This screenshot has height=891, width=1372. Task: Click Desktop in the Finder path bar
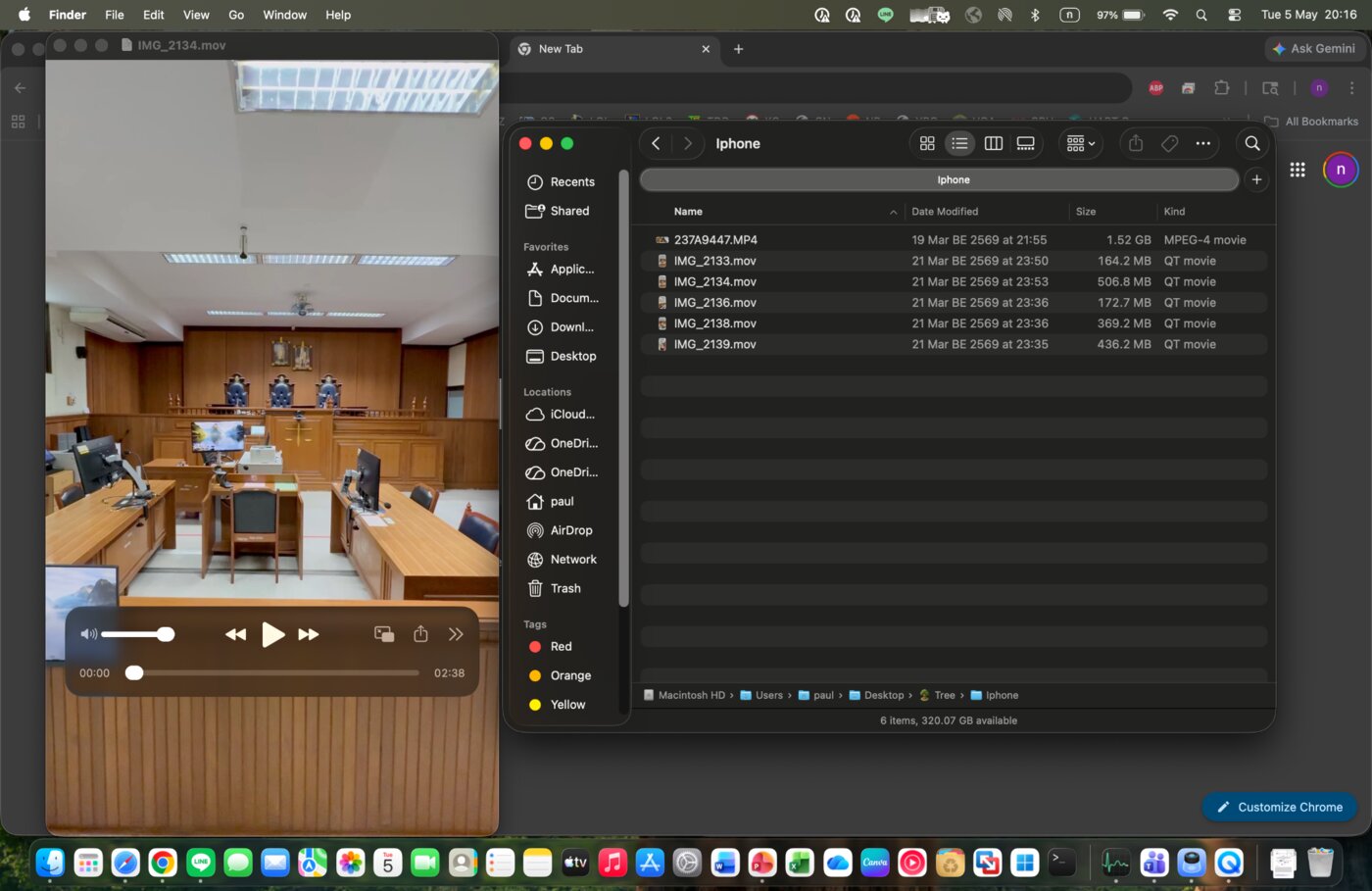(877, 695)
